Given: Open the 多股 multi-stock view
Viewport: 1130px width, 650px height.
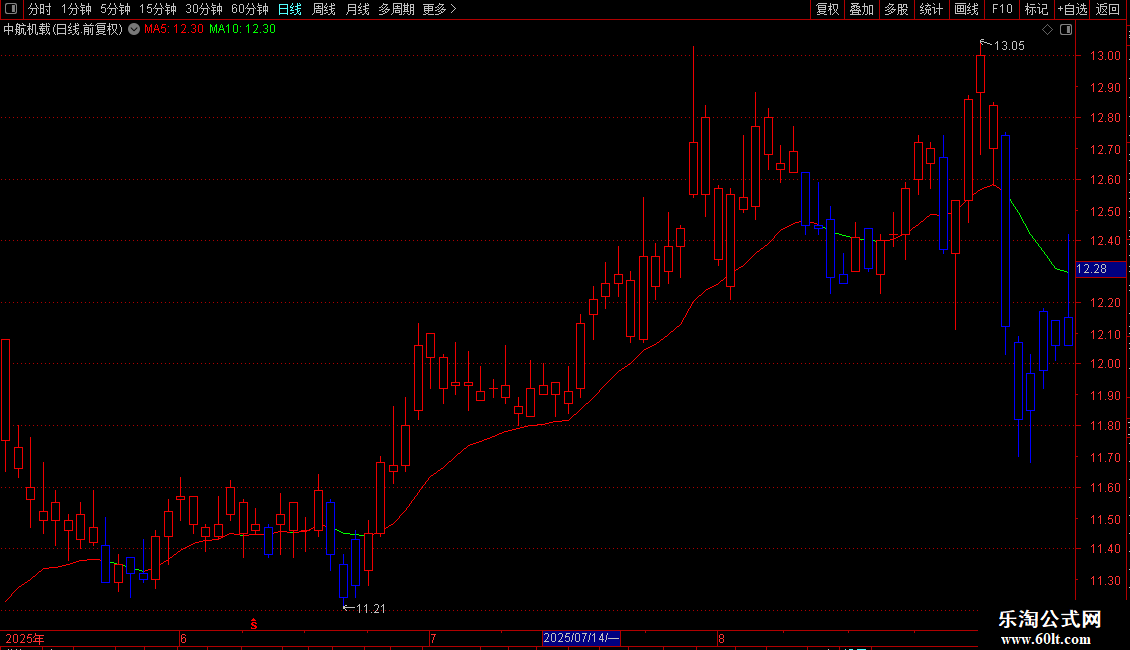Looking at the screenshot, I should click(x=897, y=9).
